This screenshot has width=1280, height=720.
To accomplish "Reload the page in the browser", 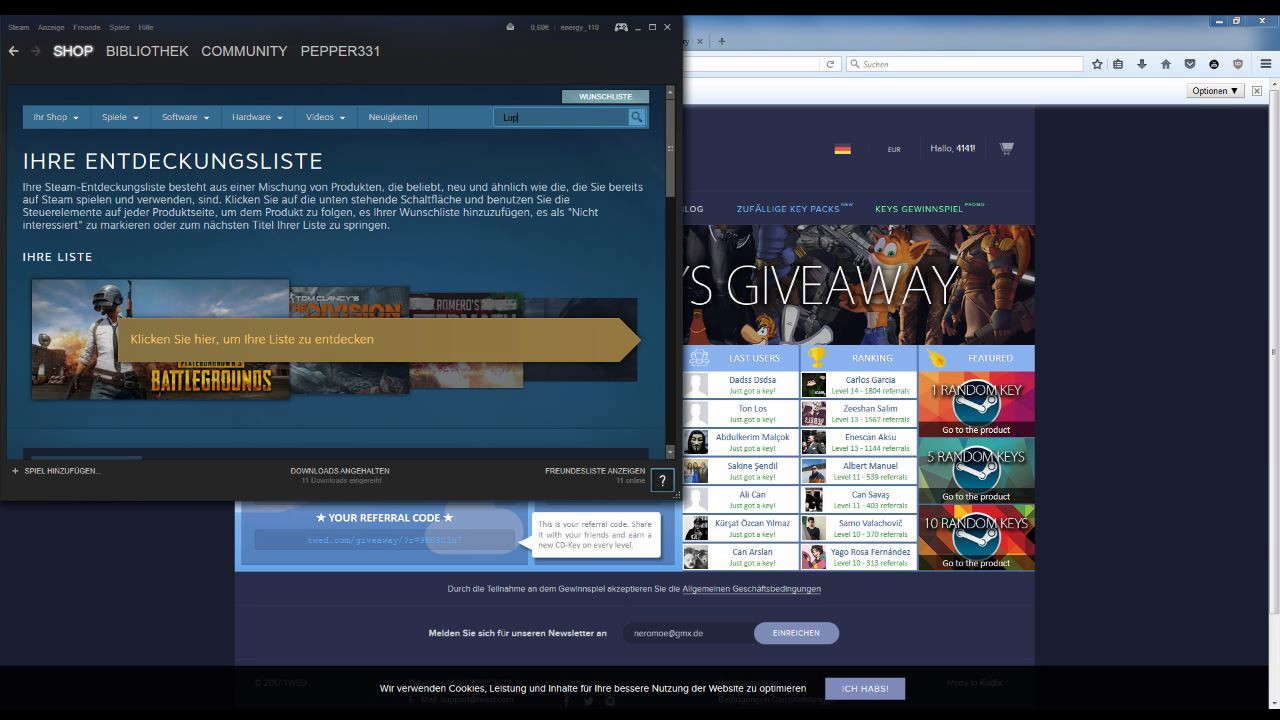I will (830, 64).
